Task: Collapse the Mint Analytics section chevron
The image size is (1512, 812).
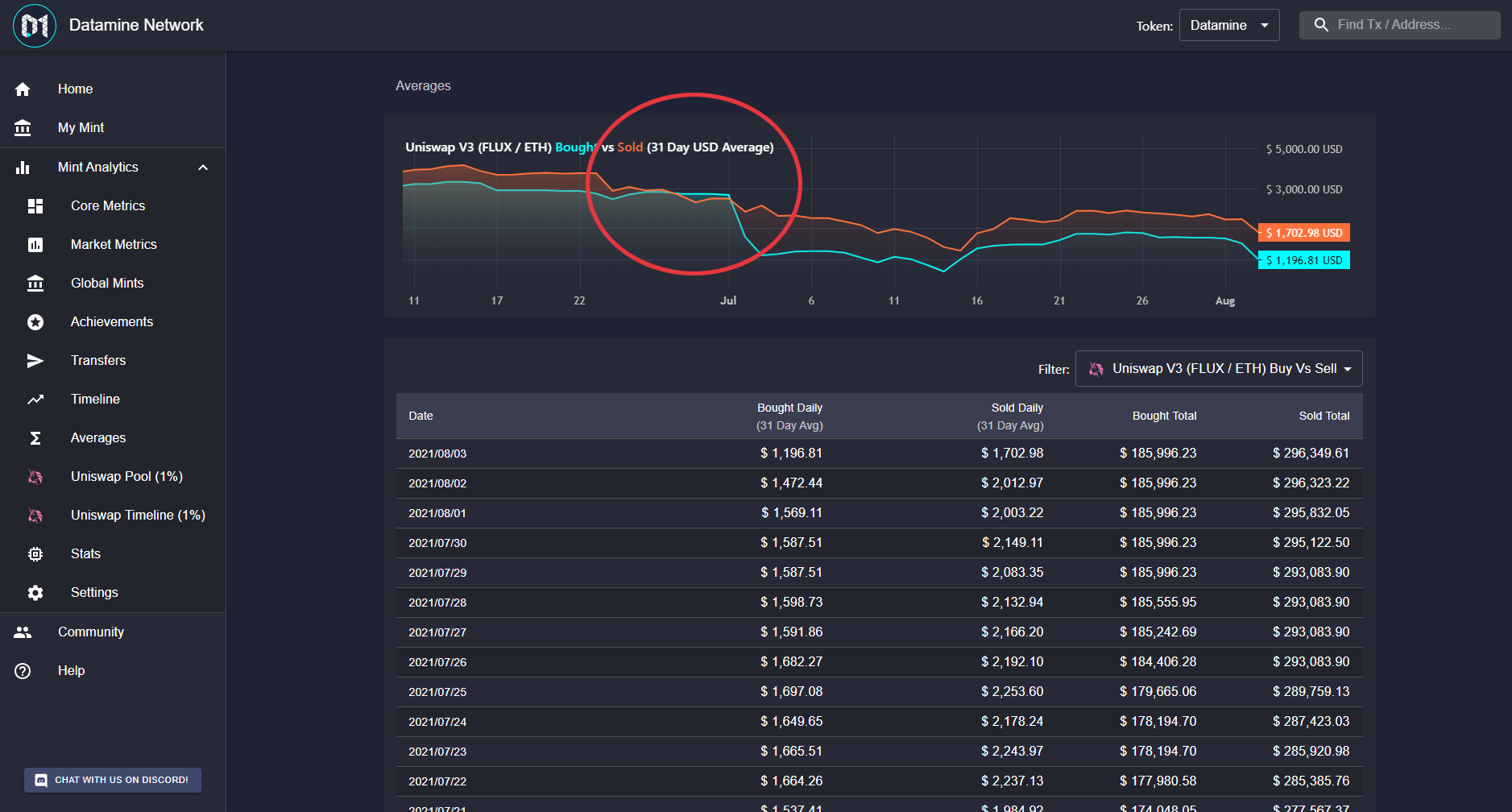Action: click(203, 168)
